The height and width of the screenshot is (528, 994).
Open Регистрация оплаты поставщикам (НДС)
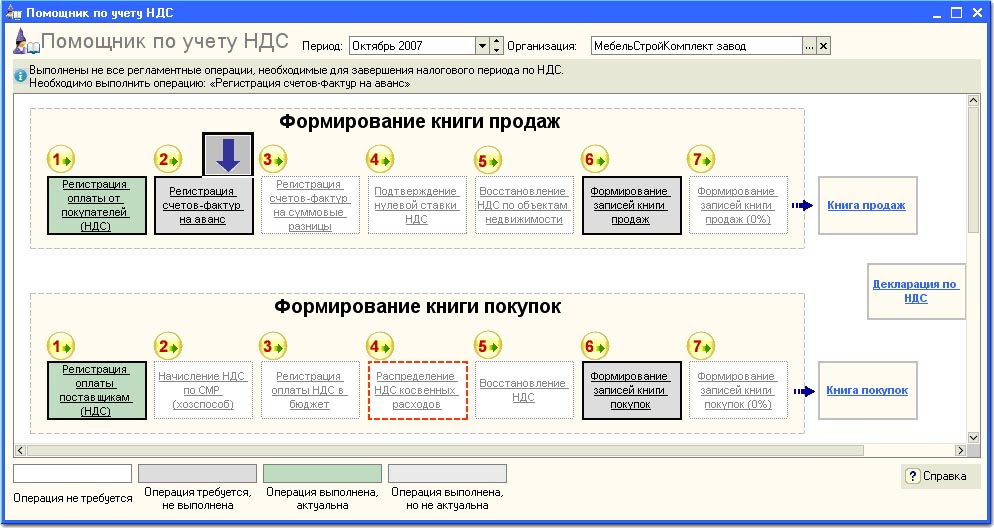pyautogui.click(x=97, y=390)
